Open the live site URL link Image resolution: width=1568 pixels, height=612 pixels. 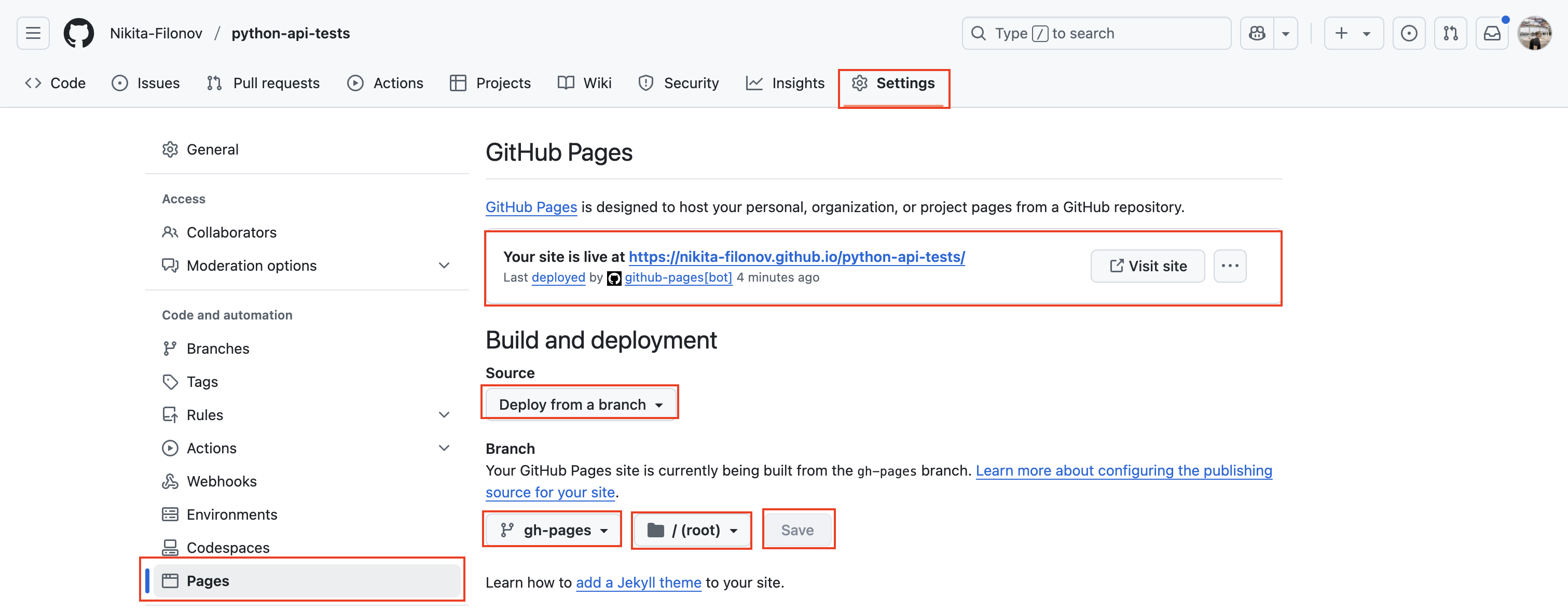(x=797, y=257)
